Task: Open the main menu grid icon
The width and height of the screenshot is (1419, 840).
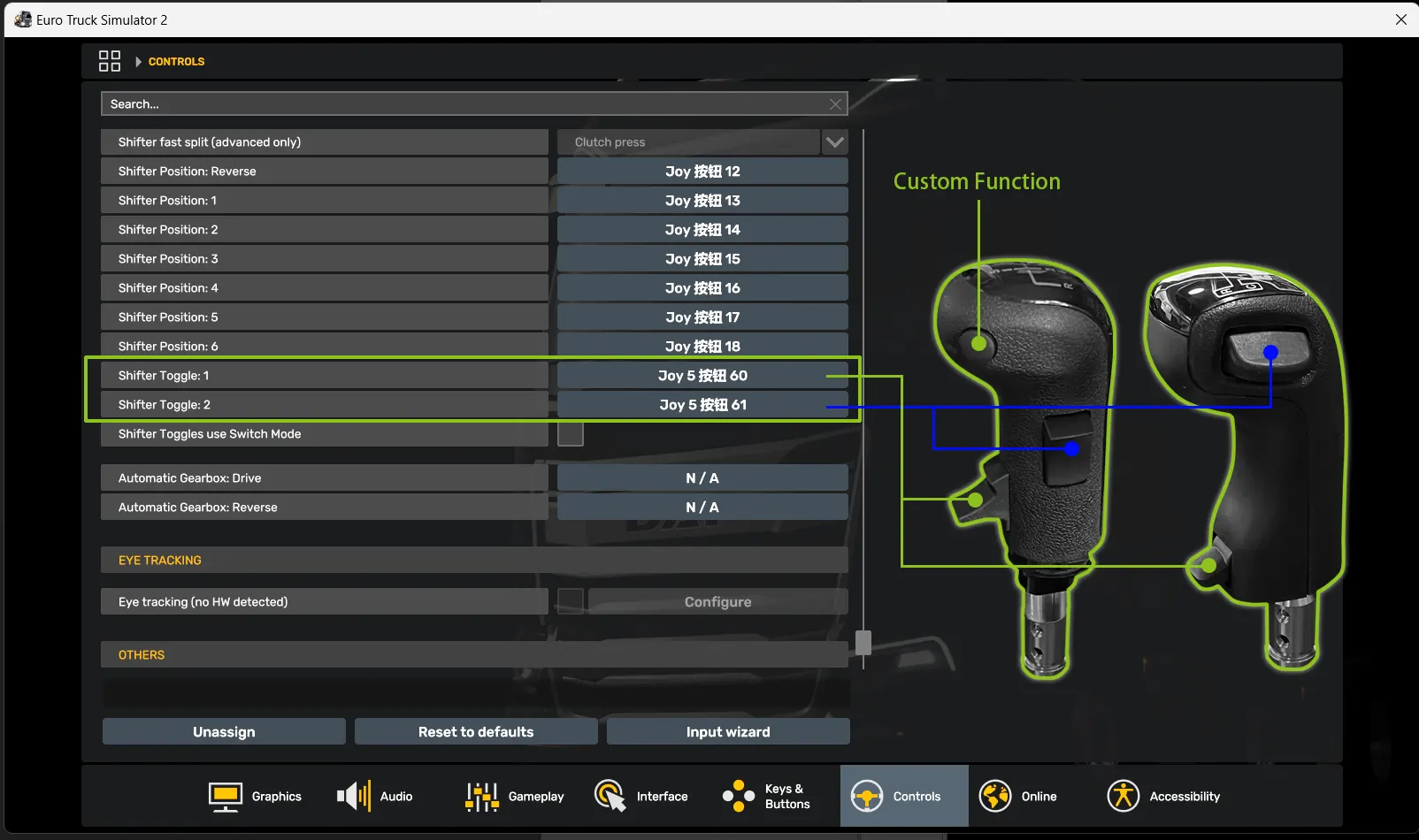Action: pyautogui.click(x=110, y=61)
